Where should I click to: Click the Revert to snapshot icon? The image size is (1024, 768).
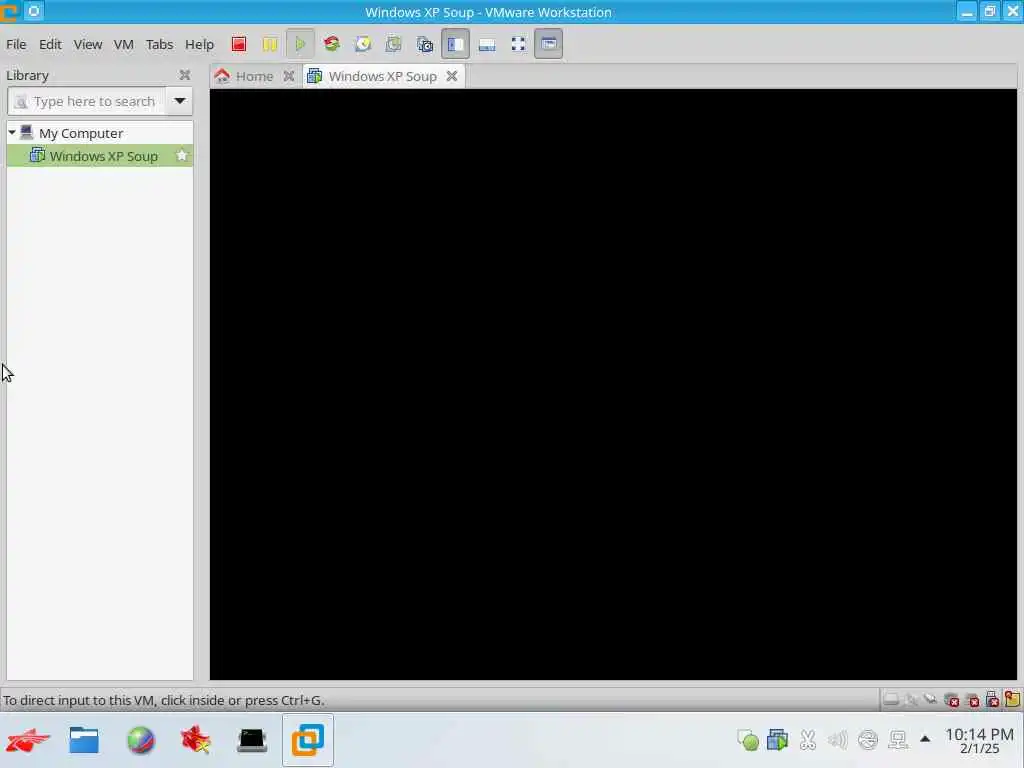pos(393,44)
